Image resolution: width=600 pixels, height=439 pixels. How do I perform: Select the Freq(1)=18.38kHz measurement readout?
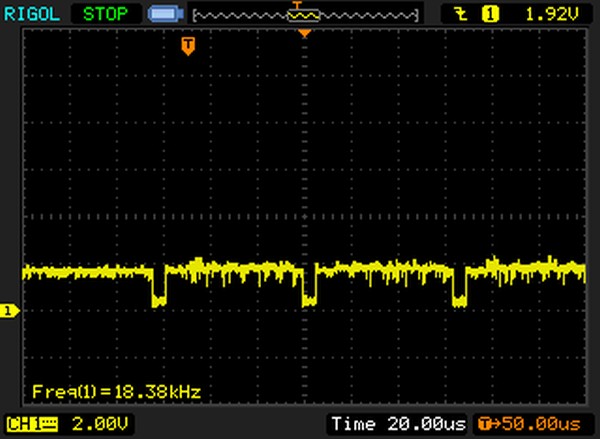click(116, 391)
